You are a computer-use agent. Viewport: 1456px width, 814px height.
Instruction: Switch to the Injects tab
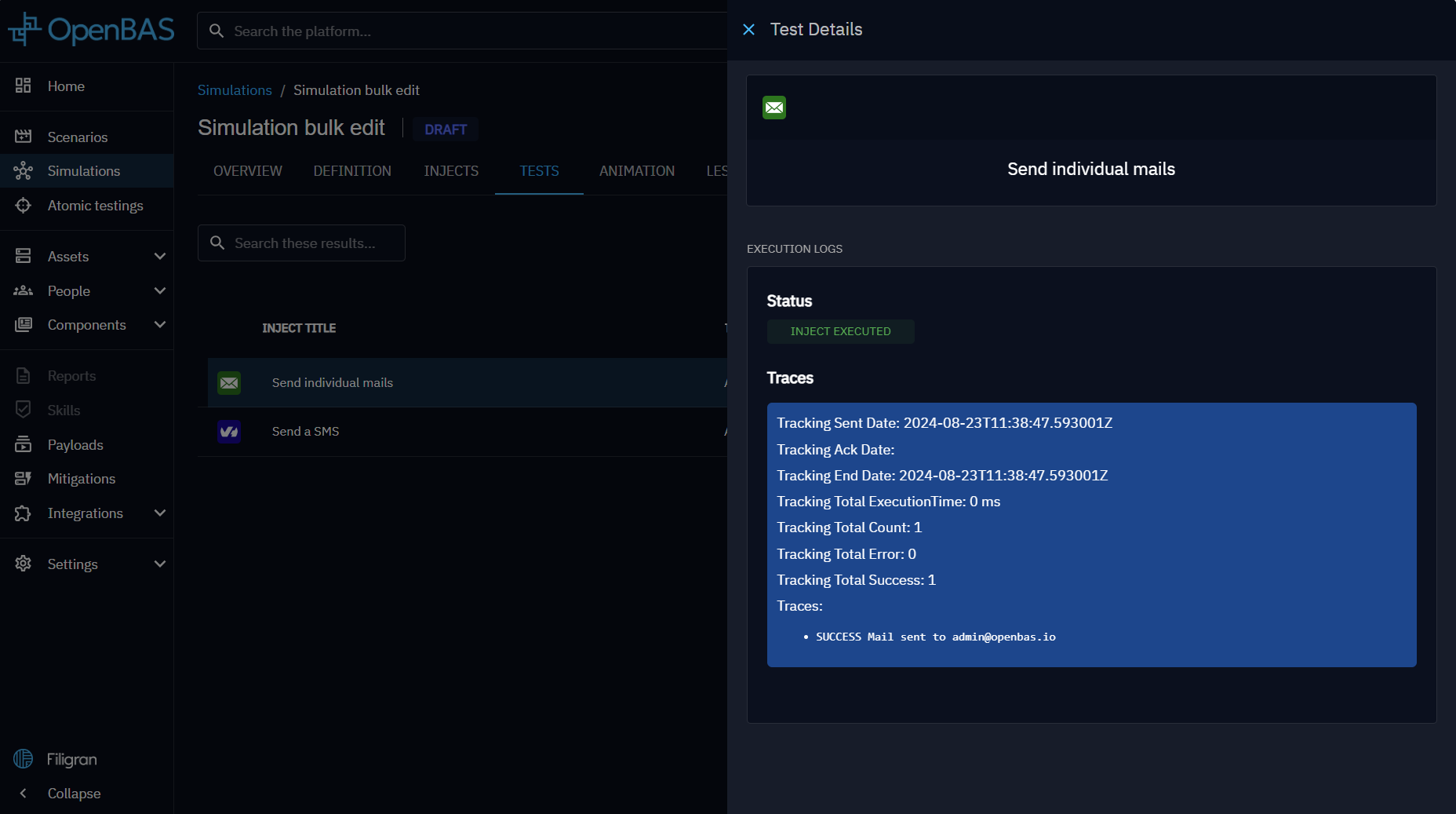(451, 171)
